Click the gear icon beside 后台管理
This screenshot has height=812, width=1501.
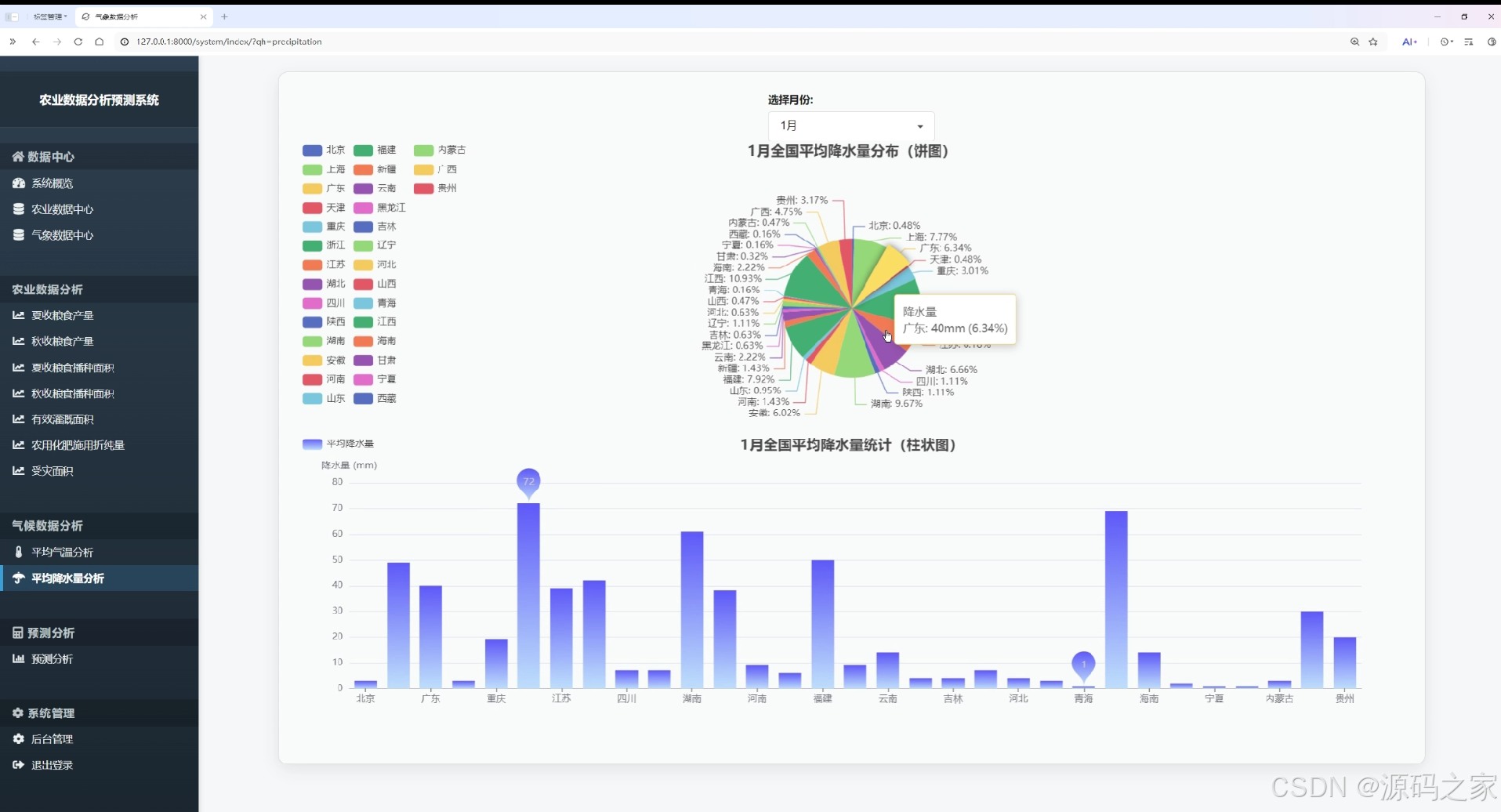[x=19, y=739]
